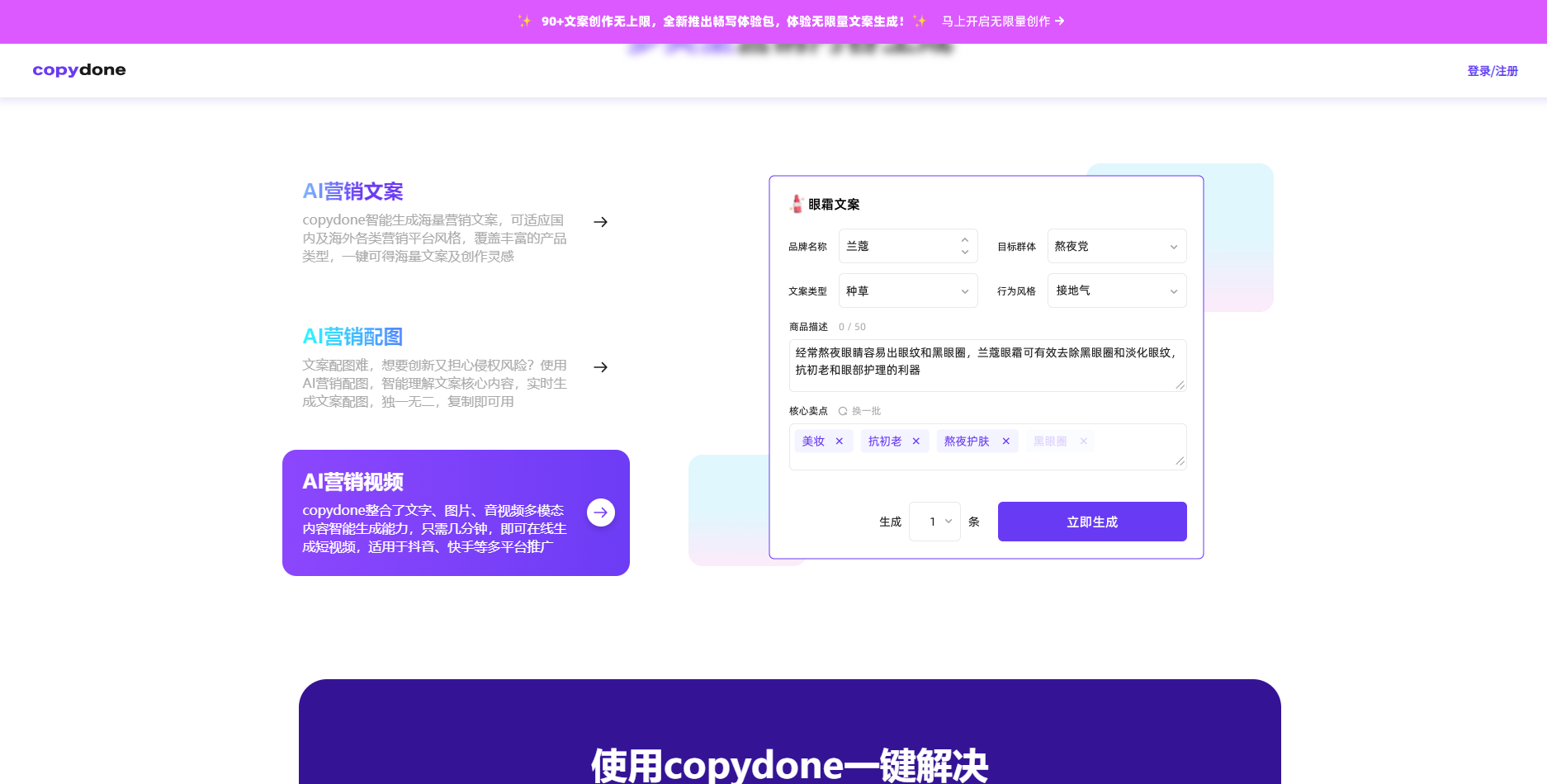The image size is (1547, 784).
Task: Open the 行为风格 dropdown showing 接地气
Action: tap(1116, 290)
